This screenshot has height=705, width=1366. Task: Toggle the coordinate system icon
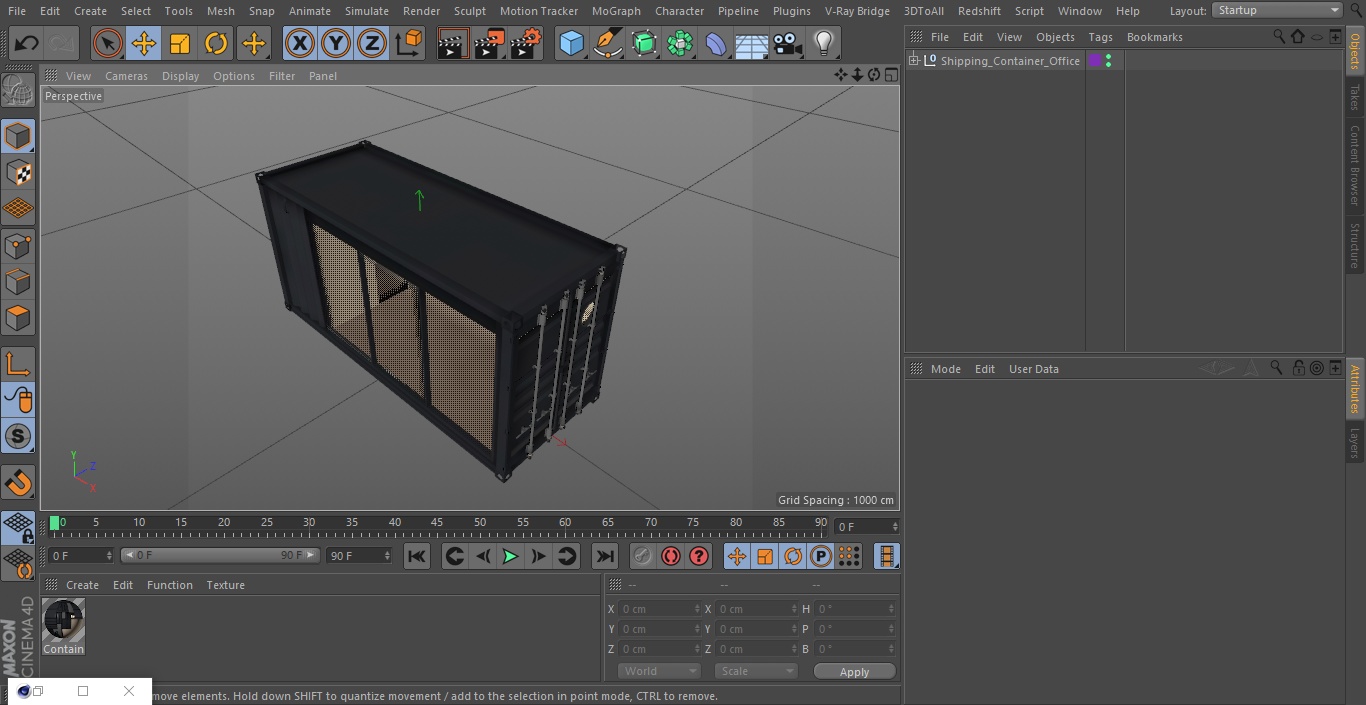(409, 43)
